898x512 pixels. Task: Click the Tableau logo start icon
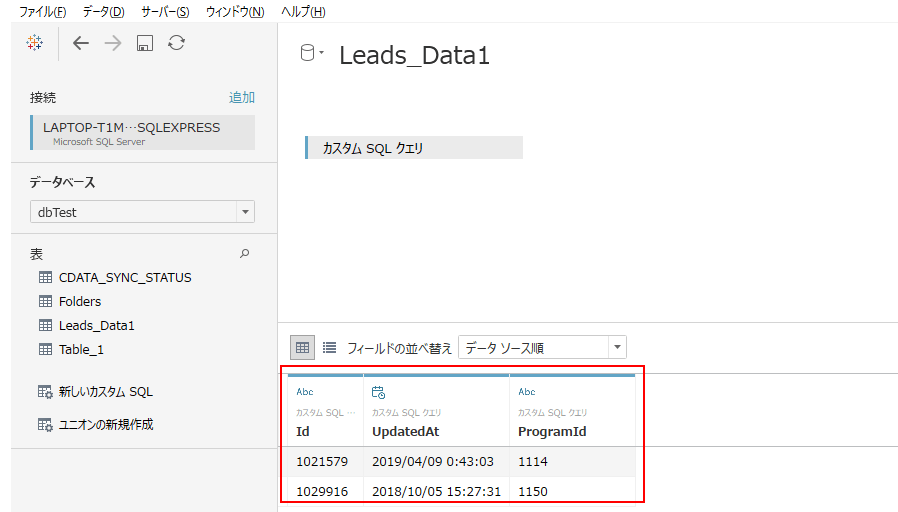pos(35,43)
